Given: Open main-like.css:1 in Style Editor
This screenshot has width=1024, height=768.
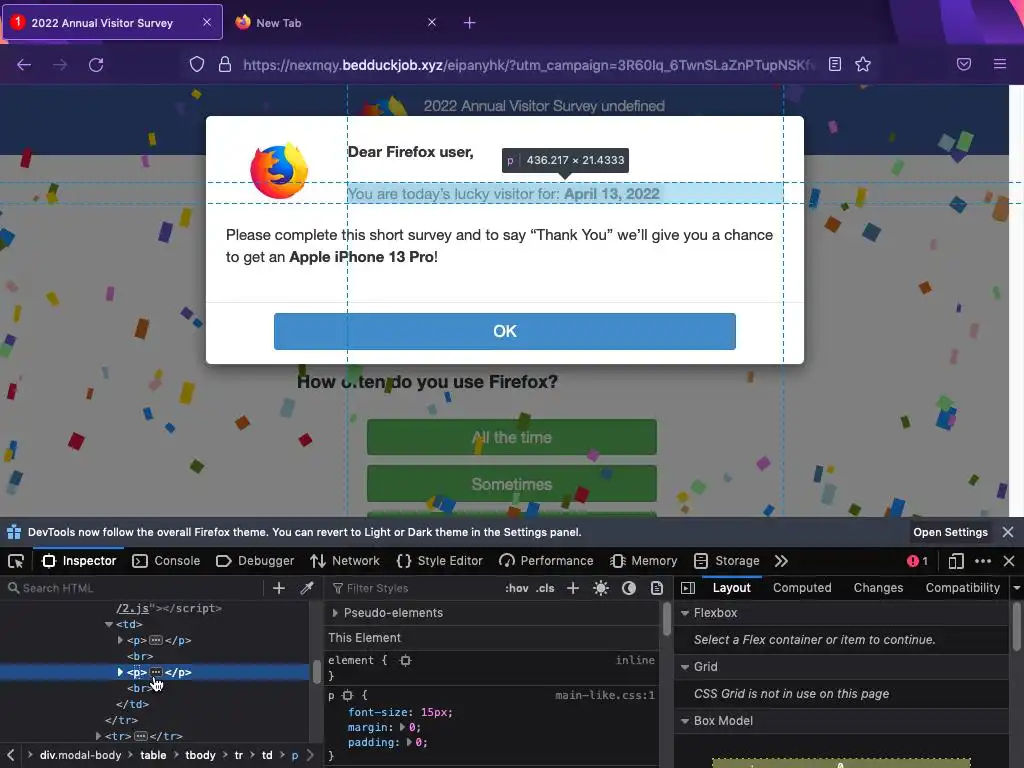Looking at the screenshot, I should pyautogui.click(x=605, y=696).
